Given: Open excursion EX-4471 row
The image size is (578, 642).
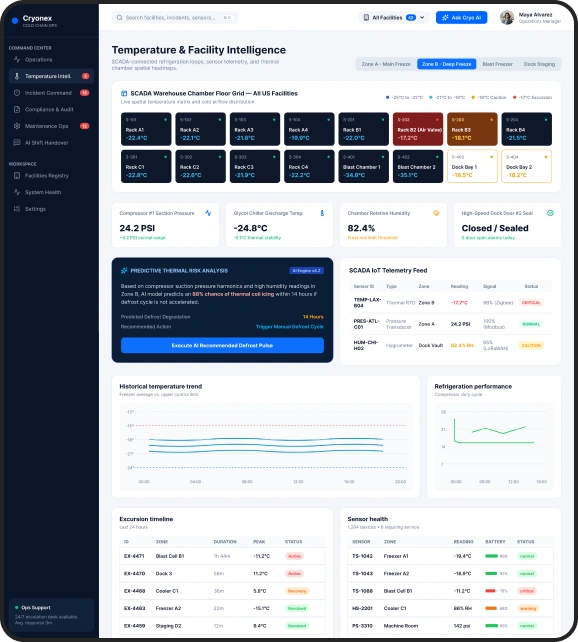Looking at the screenshot, I should 222,556.
